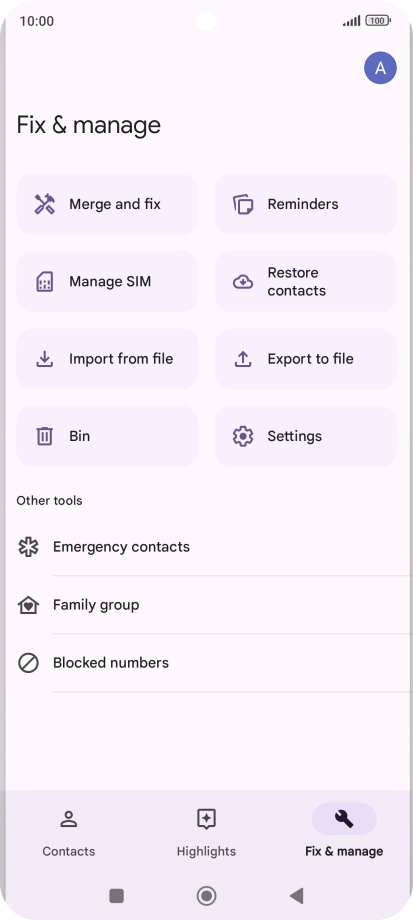Tap the Merge and fix tools icon
Screen dimensions: 413x920
[x=45, y=204]
